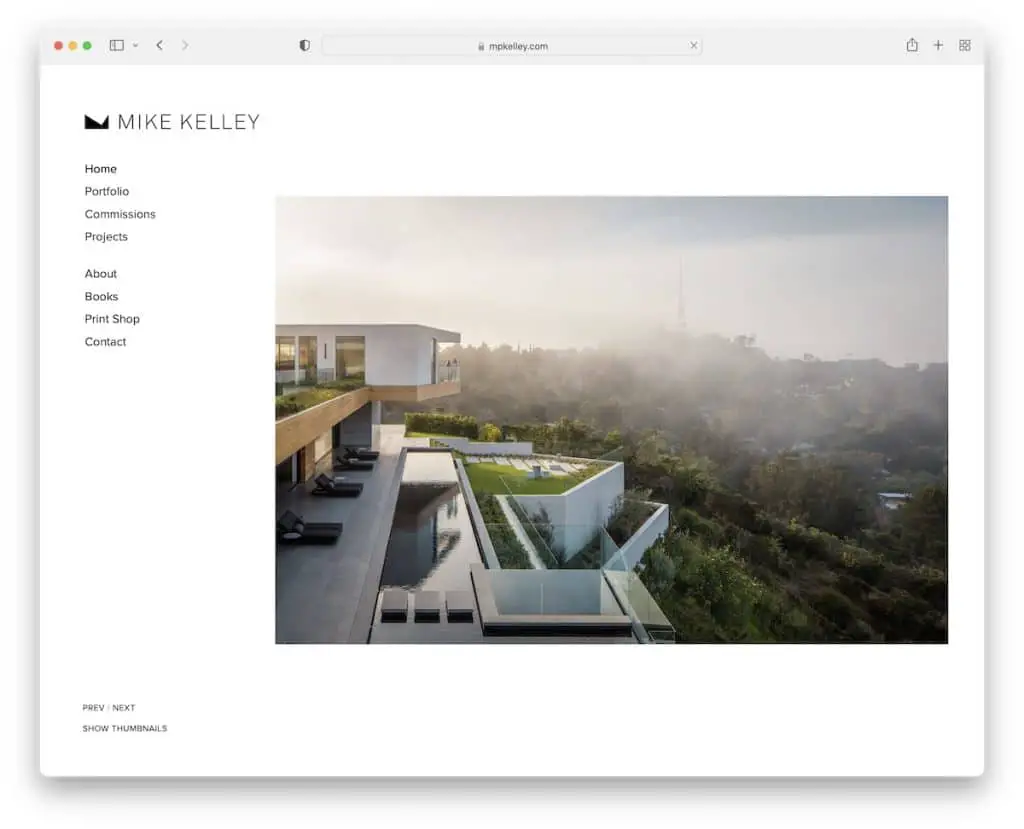
Task: Click the Safari sidebar toggle icon
Action: pyautogui.click(x=116, y=45)
